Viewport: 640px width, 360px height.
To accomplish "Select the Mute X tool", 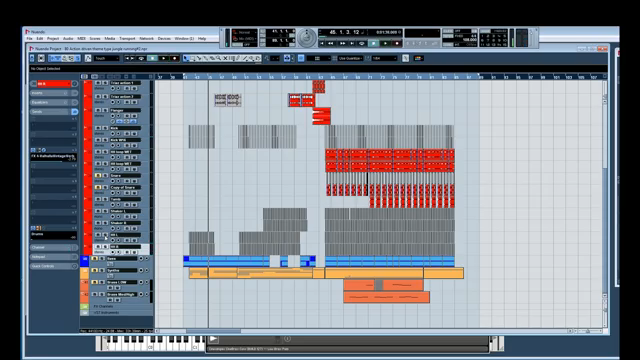I will pyautogui.click(x=225, y=58).
